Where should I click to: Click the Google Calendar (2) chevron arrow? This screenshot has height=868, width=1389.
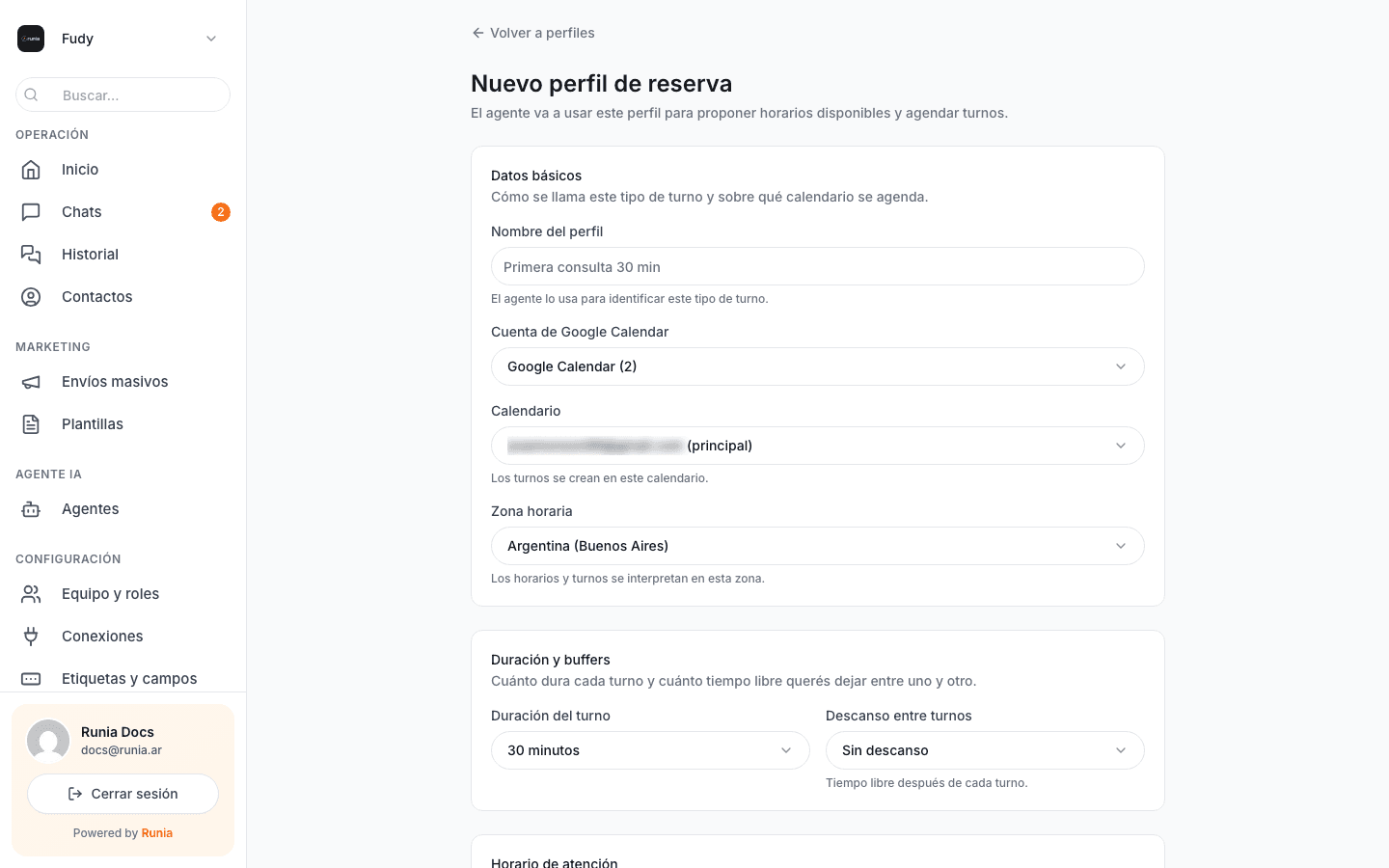click(x=1121, y=366)
